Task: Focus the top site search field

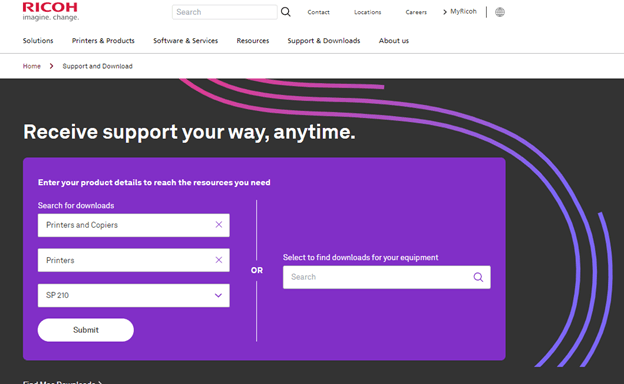Action: click(225, 12)
